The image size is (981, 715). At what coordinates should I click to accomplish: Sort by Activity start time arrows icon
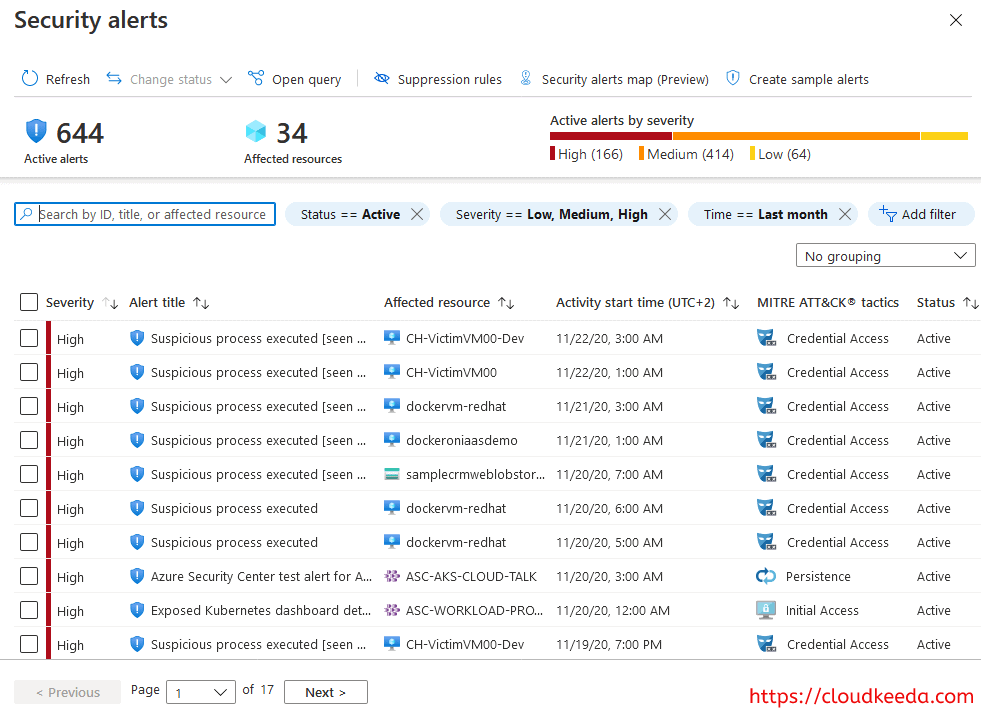(x=731, y=303)
